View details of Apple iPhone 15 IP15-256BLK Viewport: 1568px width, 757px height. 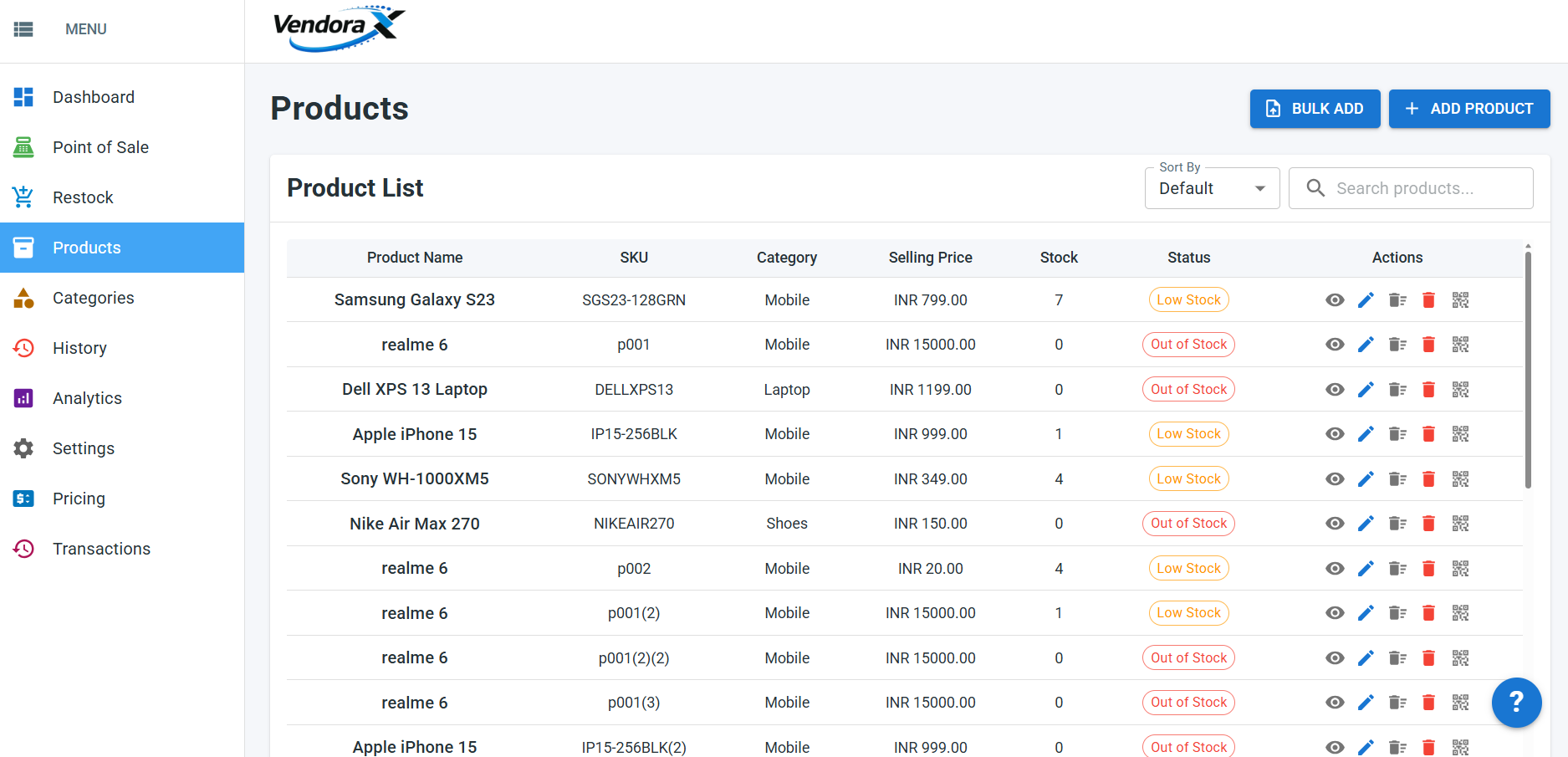pyautogui.click(x=1335, y=434)
